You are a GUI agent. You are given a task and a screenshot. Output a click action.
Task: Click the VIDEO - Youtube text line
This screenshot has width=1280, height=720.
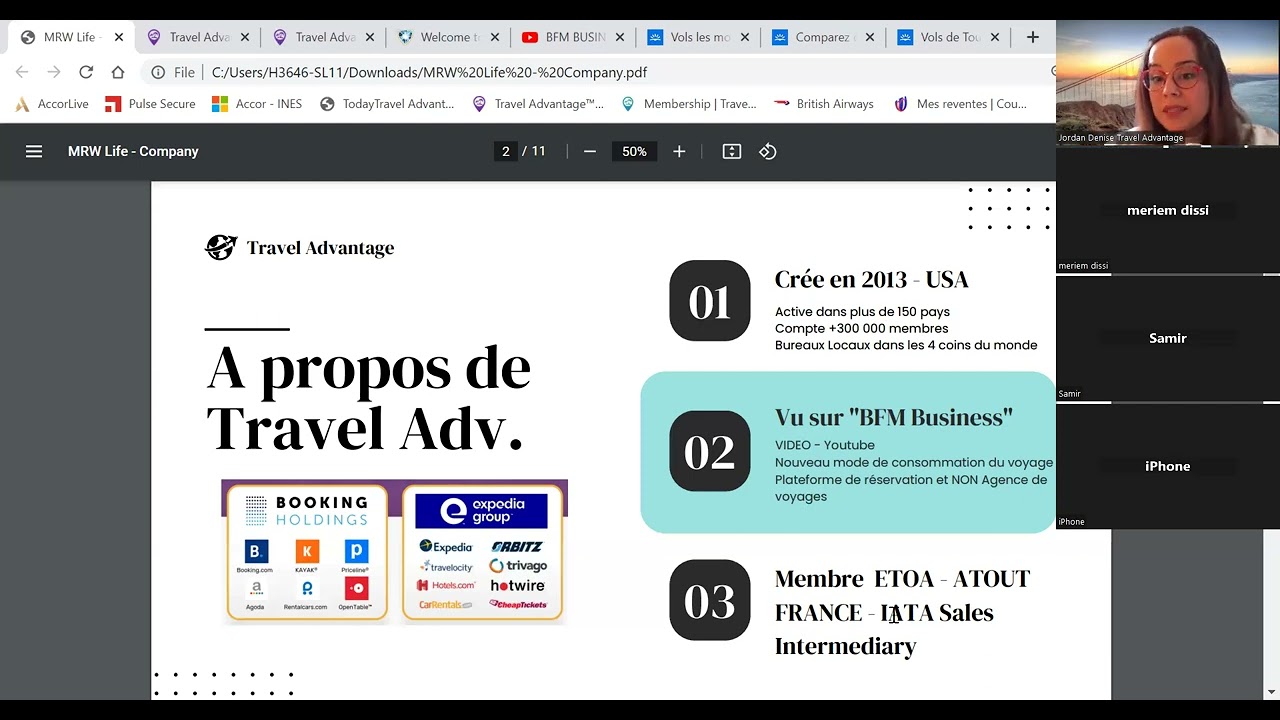coord(825,445)
